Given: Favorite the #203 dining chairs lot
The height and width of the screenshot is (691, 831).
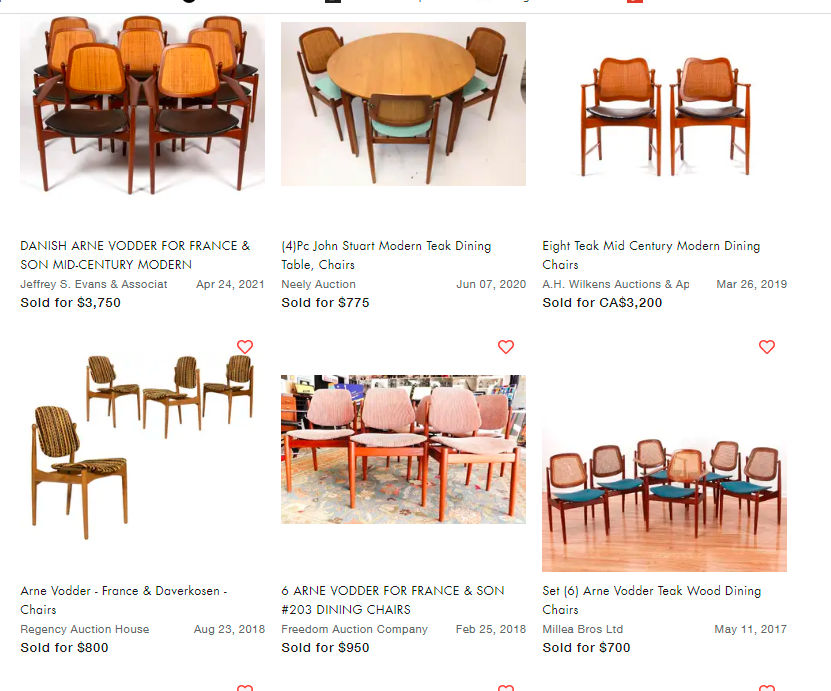Looking at the screenshot, I should 506,347.
